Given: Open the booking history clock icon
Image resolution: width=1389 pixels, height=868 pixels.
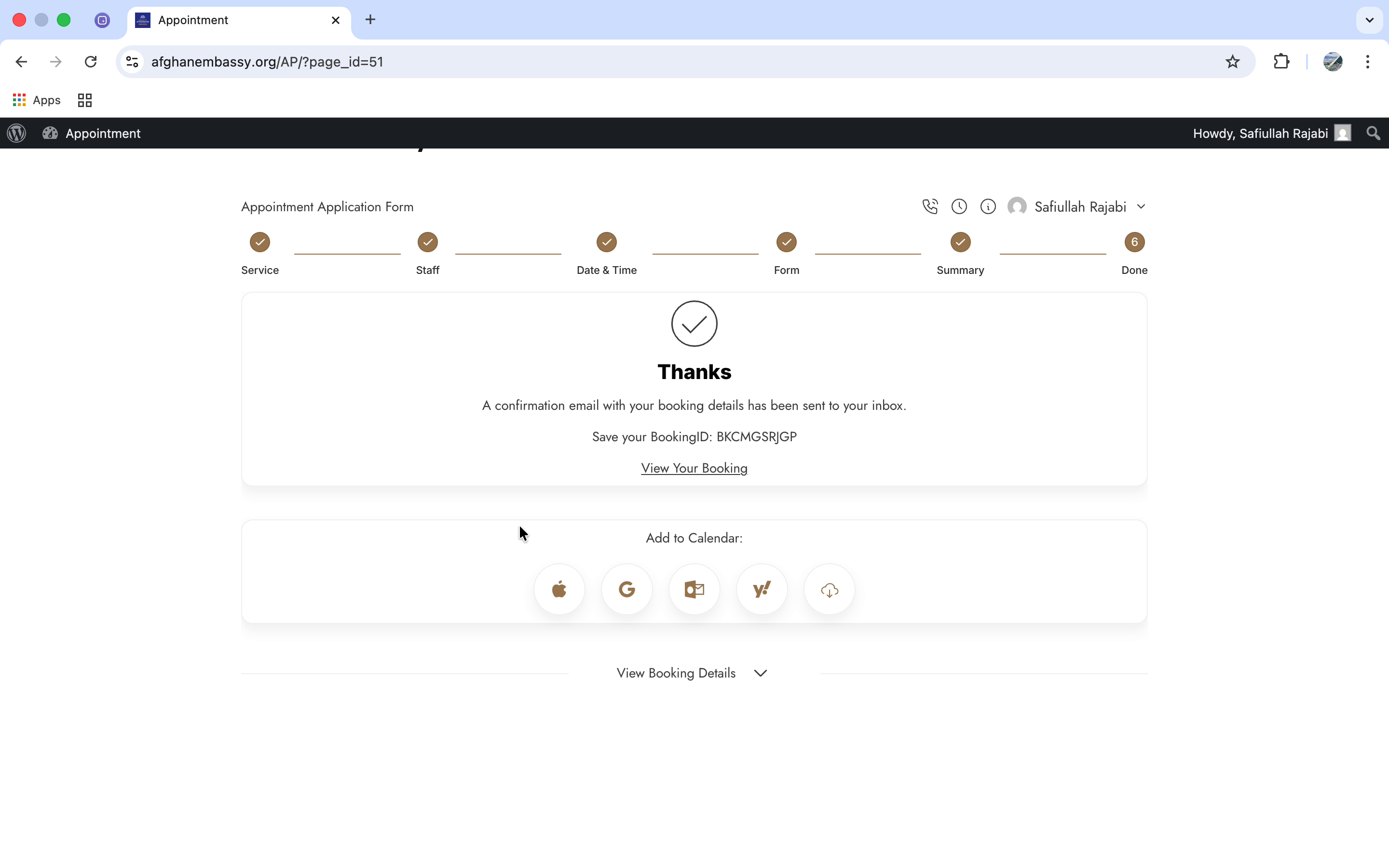Looking at the screenshot, I should pyautogui.click(x=959, y=206).
